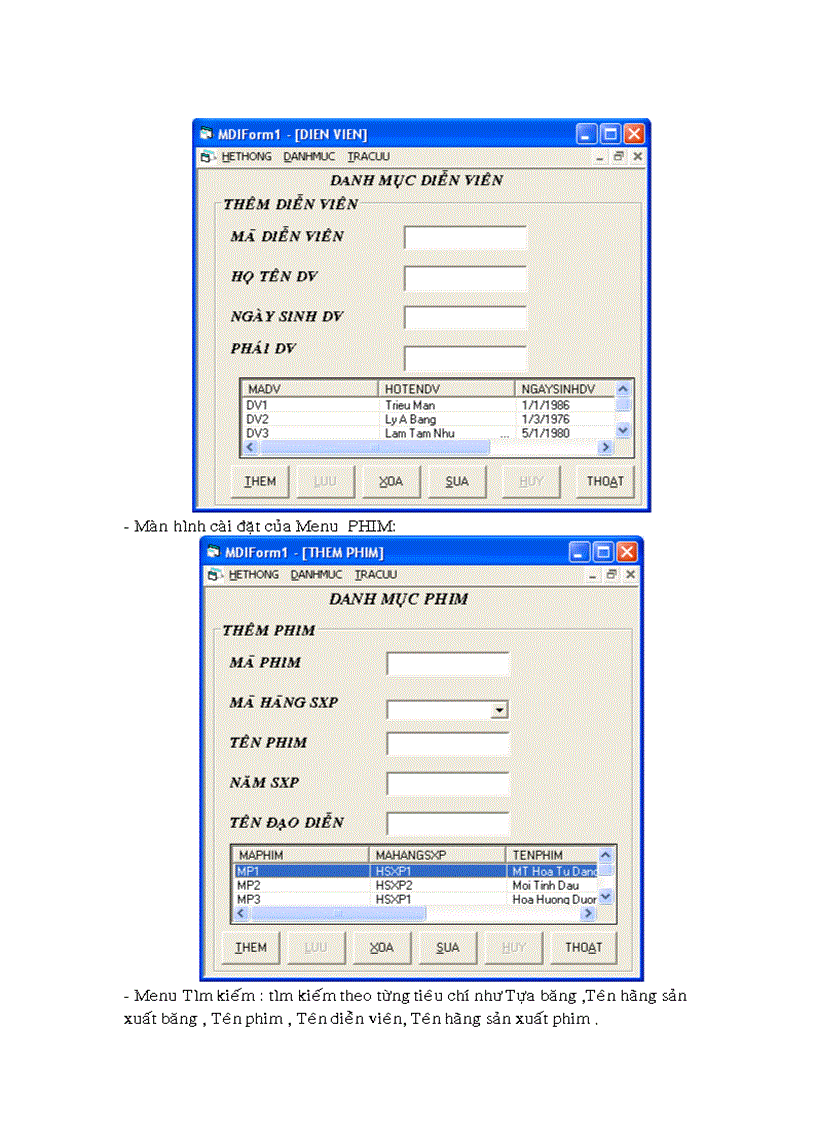Open the MÃ HÃNG SXP combo box dropdown
This screenshot has height=1123, width=816.
499,710
